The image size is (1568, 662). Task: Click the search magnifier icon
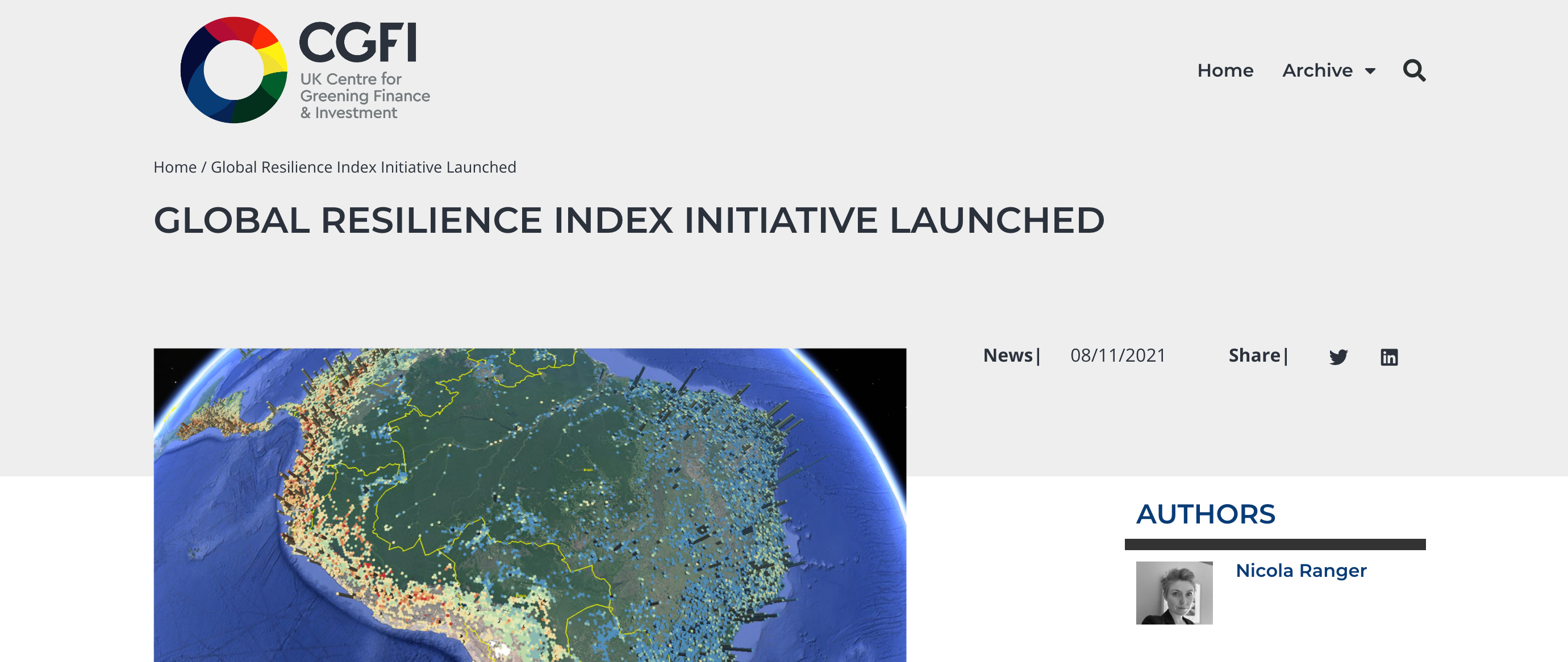tap(1413, 70)
